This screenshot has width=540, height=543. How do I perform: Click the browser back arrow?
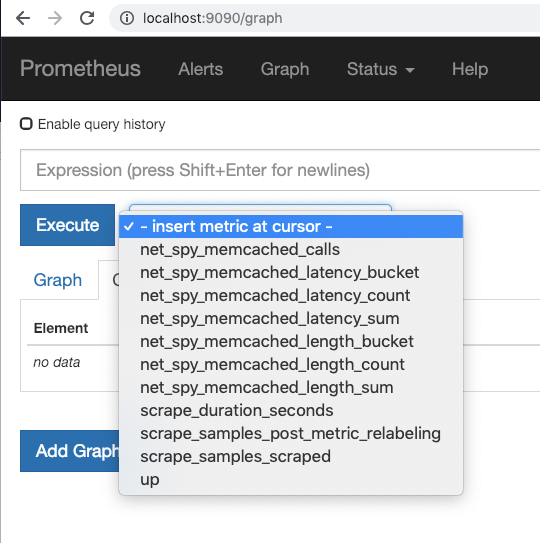tap(23, 18)
